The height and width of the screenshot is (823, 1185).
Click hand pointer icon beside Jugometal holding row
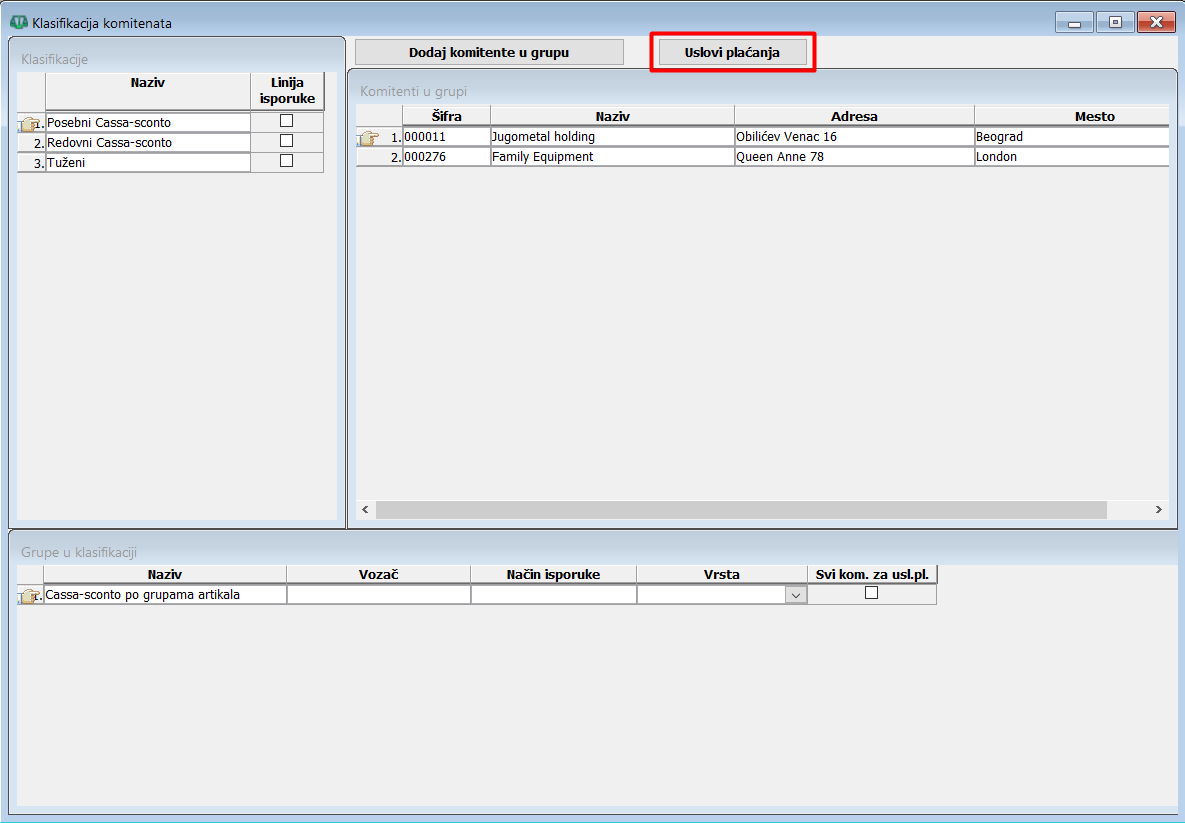coord(368,137)
